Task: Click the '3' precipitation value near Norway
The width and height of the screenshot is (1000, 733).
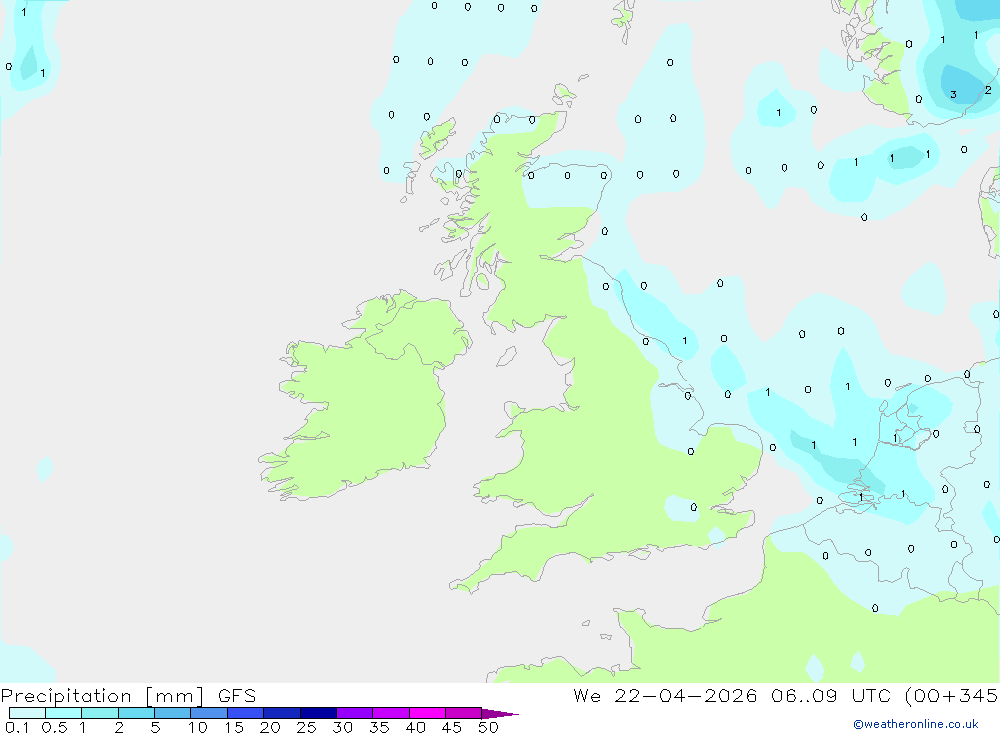Action: click(953, 94)
